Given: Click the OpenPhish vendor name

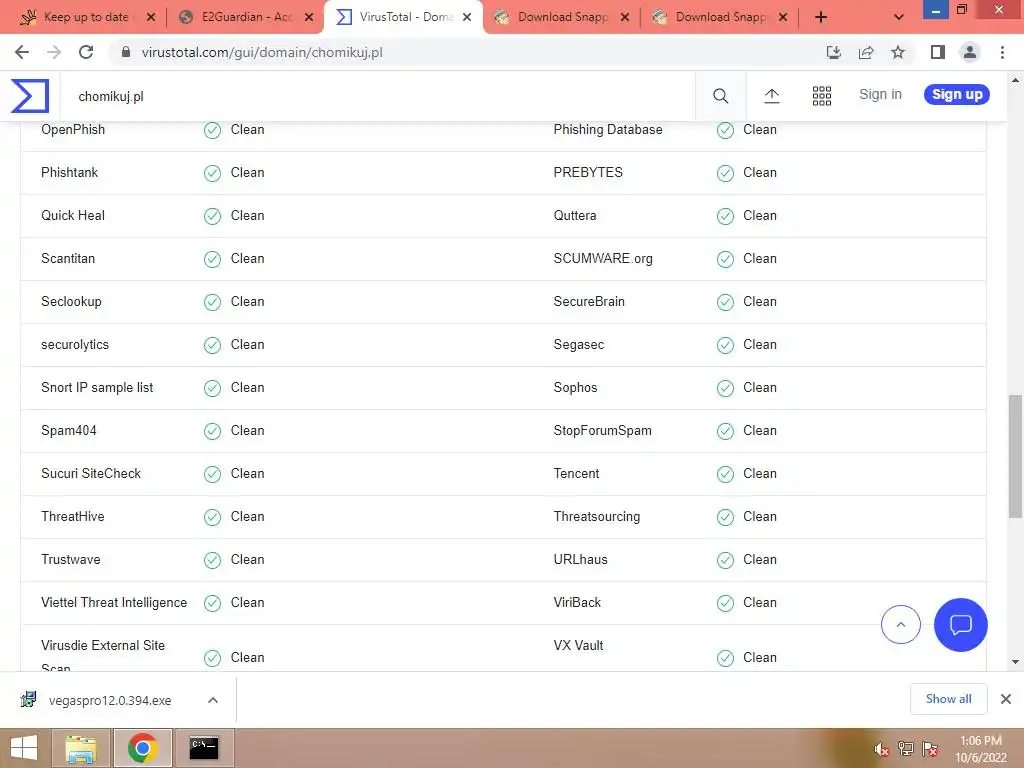Looking at the screenshot, I should [72, 129].
